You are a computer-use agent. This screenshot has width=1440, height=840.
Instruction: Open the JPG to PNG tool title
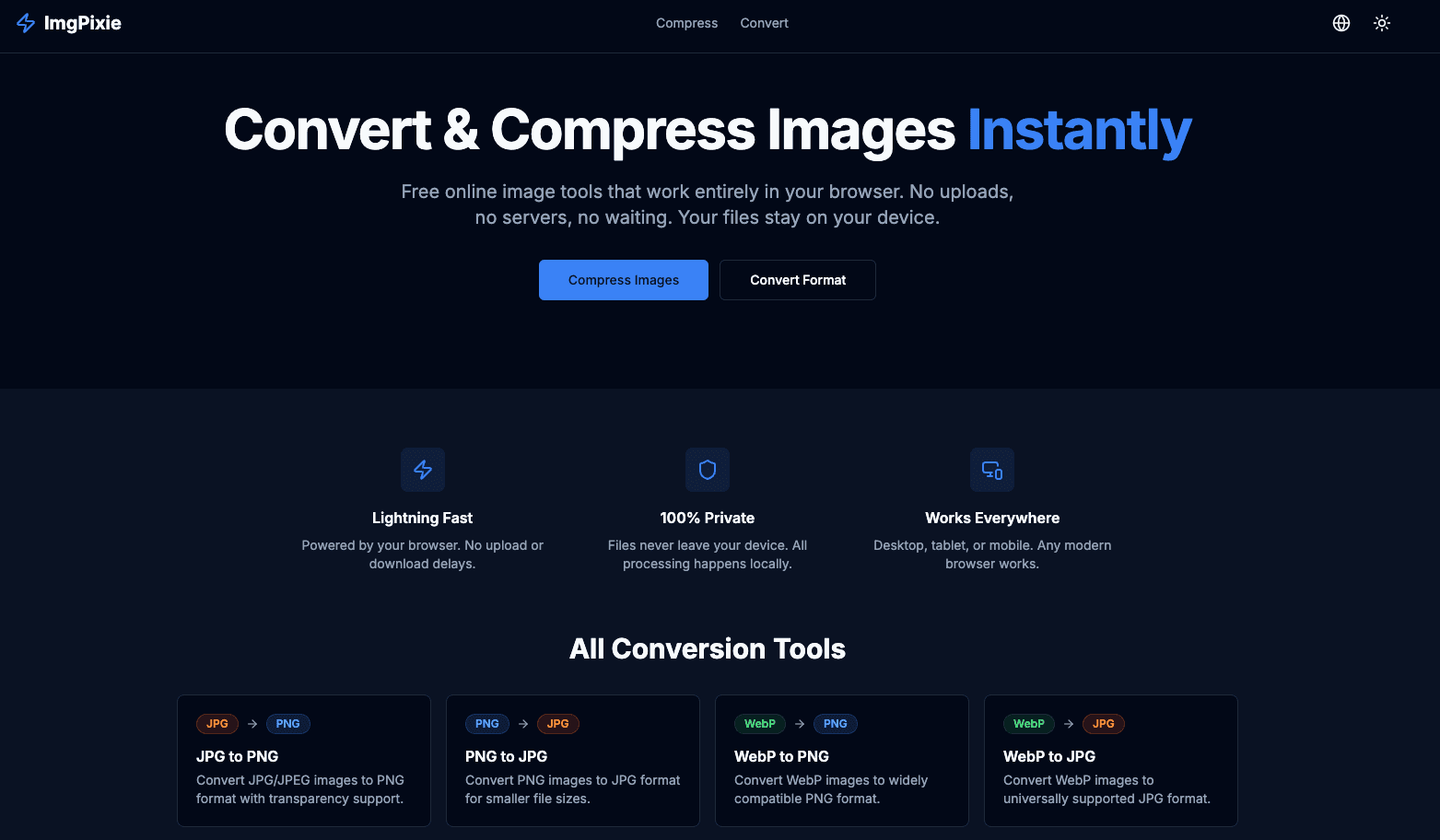click(x=237, y=756)
